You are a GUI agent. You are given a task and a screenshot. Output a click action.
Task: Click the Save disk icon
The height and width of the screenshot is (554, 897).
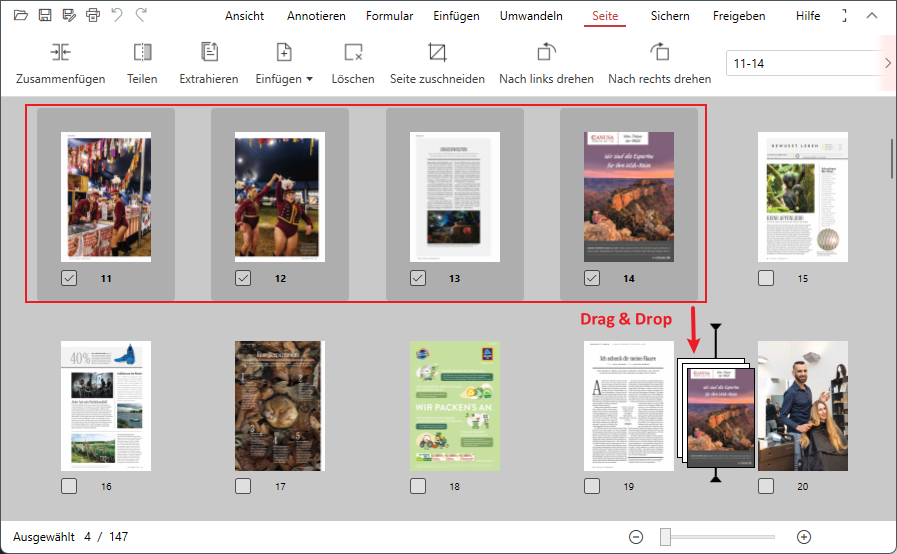click(45, 15)
